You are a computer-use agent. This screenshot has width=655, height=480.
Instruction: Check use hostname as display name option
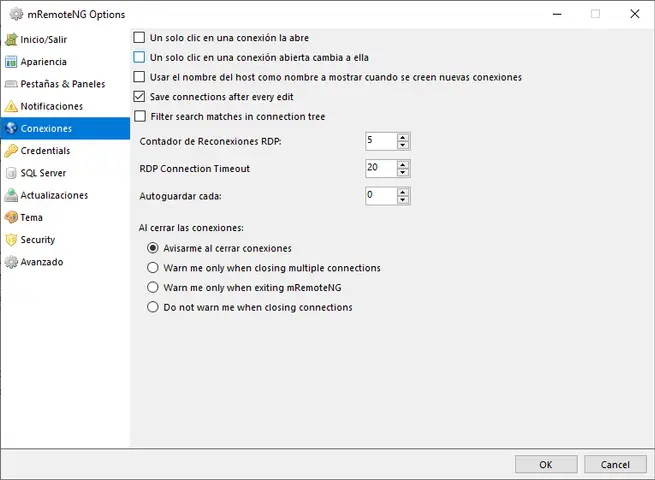point(139,77)
